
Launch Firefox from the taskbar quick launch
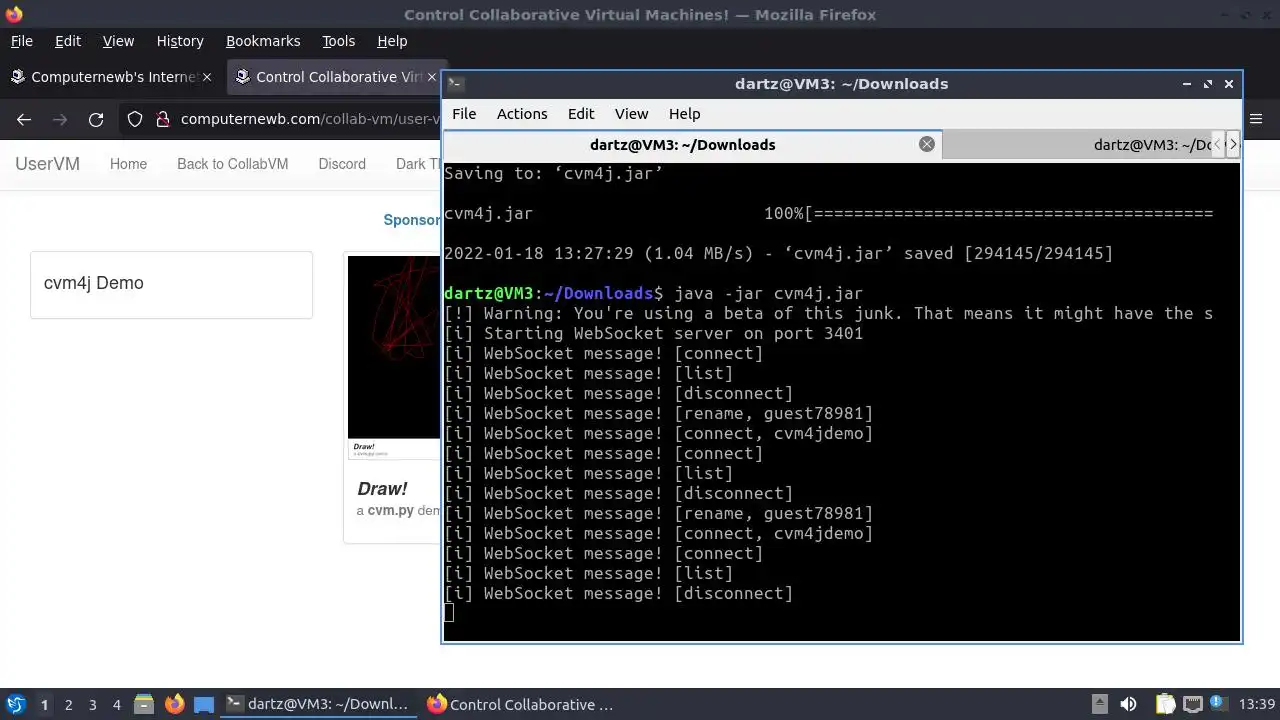click(174, 704)
